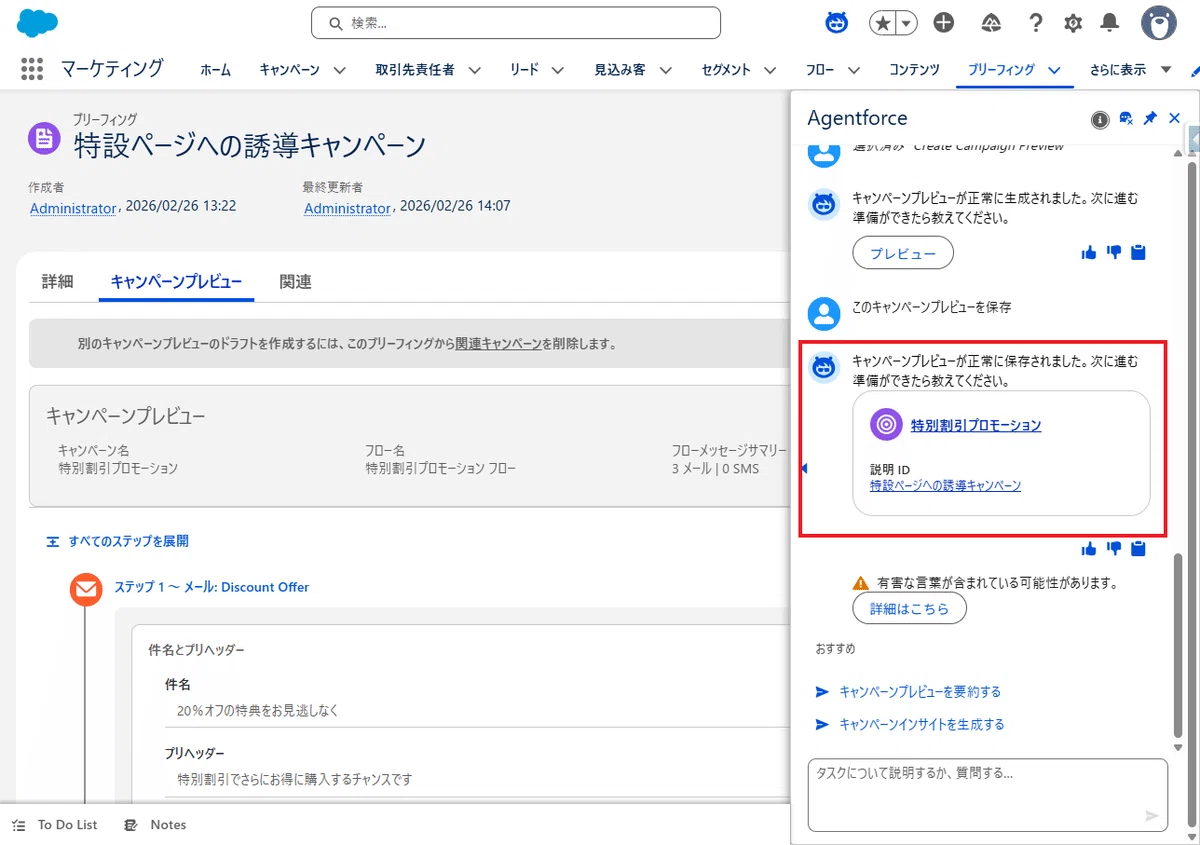Screen dimensions: 1200x845
Task: Open the ブリーフィング navigation tab
Action: click(1001, 70)
